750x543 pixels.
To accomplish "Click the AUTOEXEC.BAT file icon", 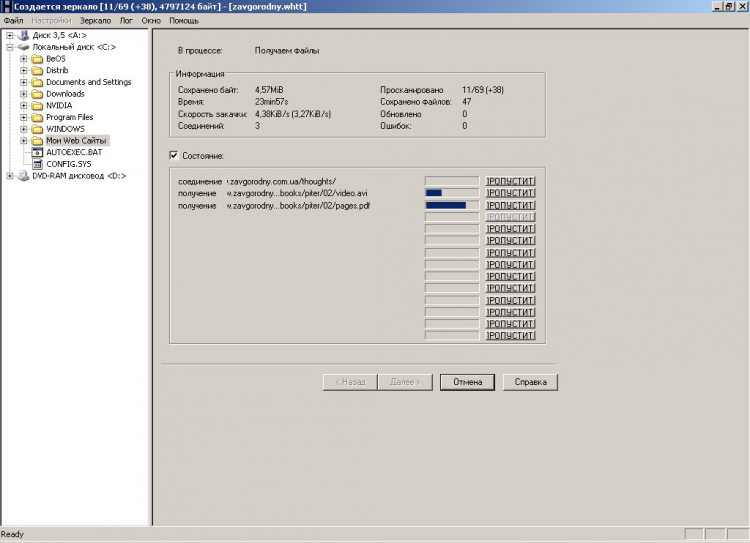I will (37, 152).
